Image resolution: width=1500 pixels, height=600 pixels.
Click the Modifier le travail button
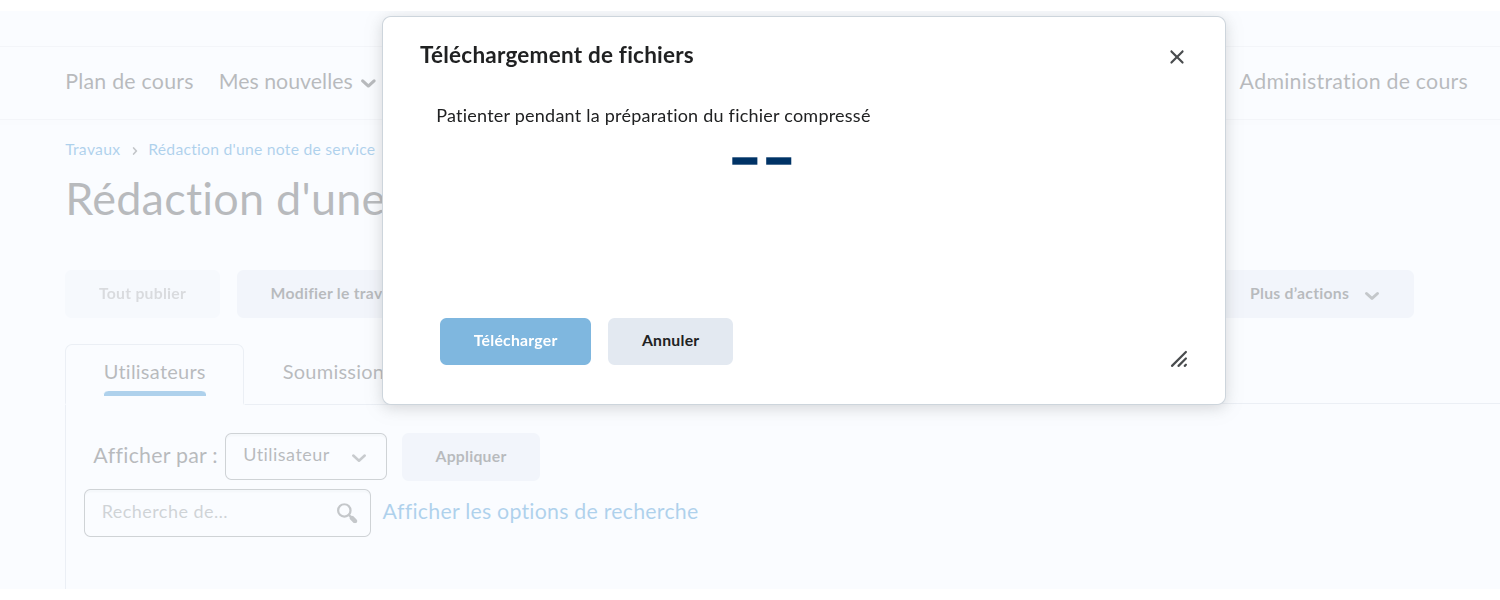click(x=310, y=294)
